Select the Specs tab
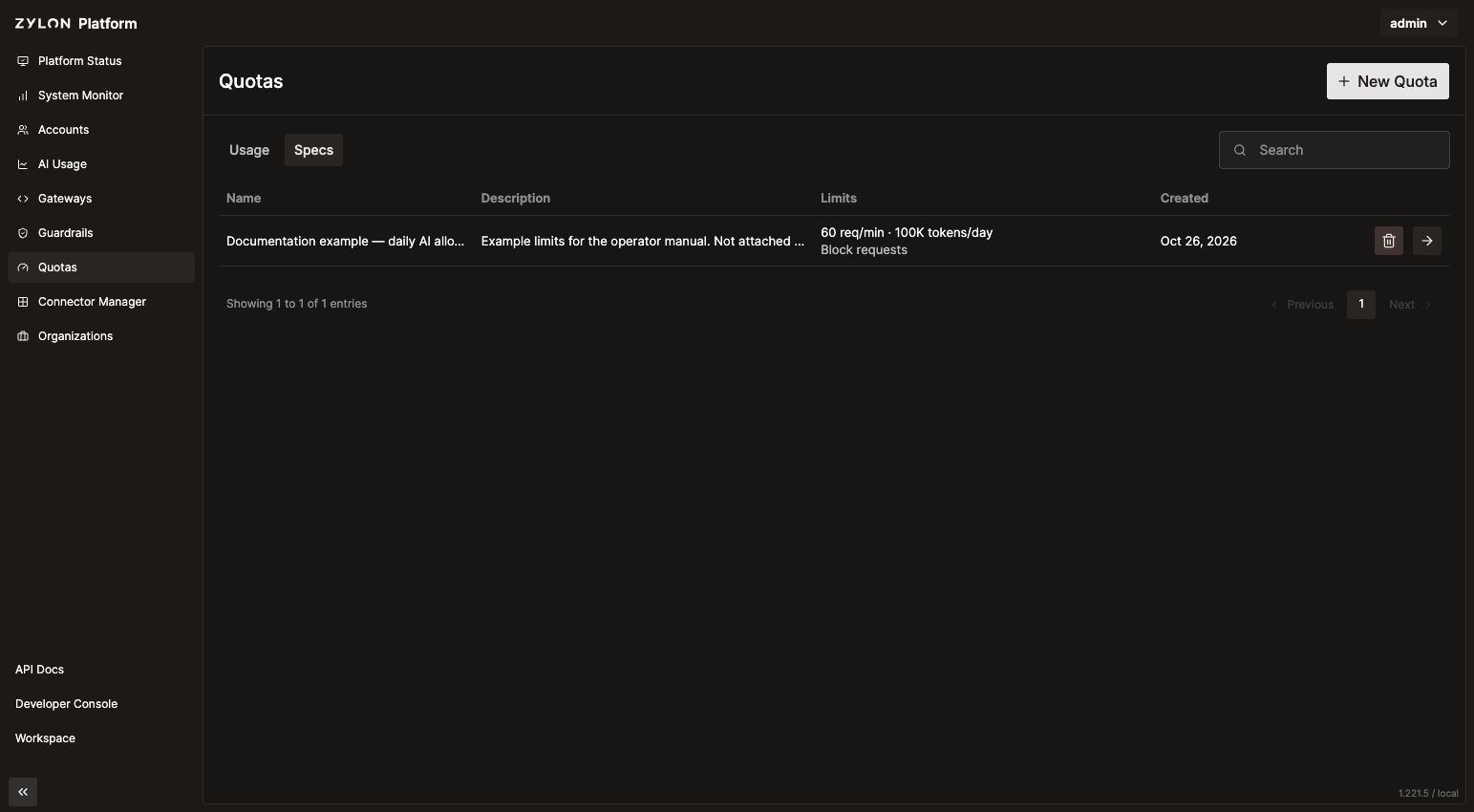This screenshot has width=1474, height=812. click(x=313, y=150)
